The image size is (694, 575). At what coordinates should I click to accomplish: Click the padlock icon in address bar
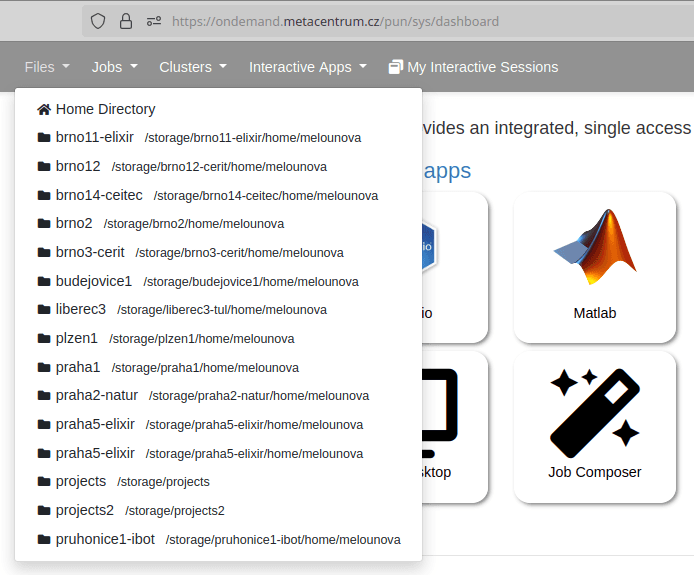point(125,21)
